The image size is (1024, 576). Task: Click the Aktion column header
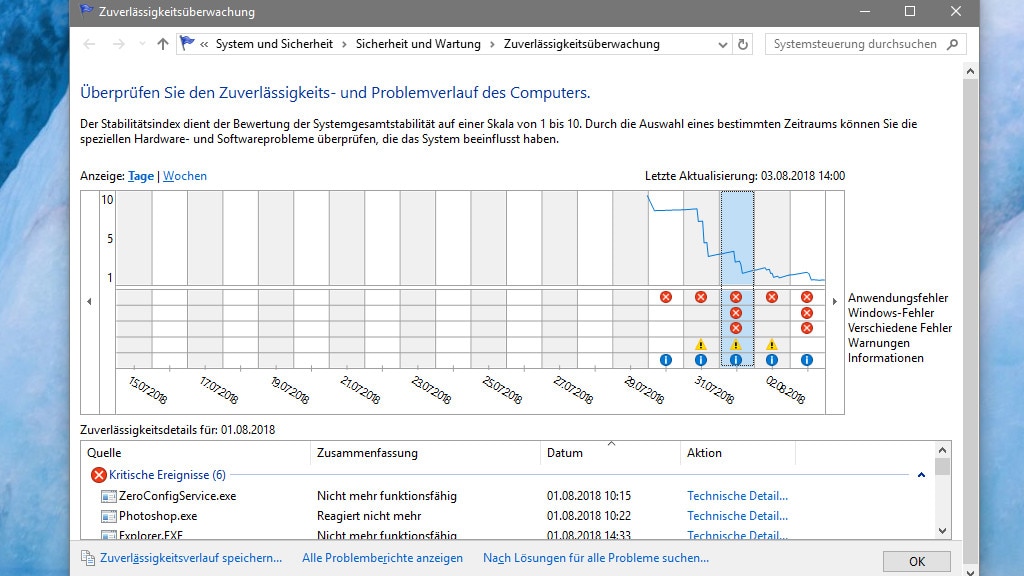coord(738,453)
